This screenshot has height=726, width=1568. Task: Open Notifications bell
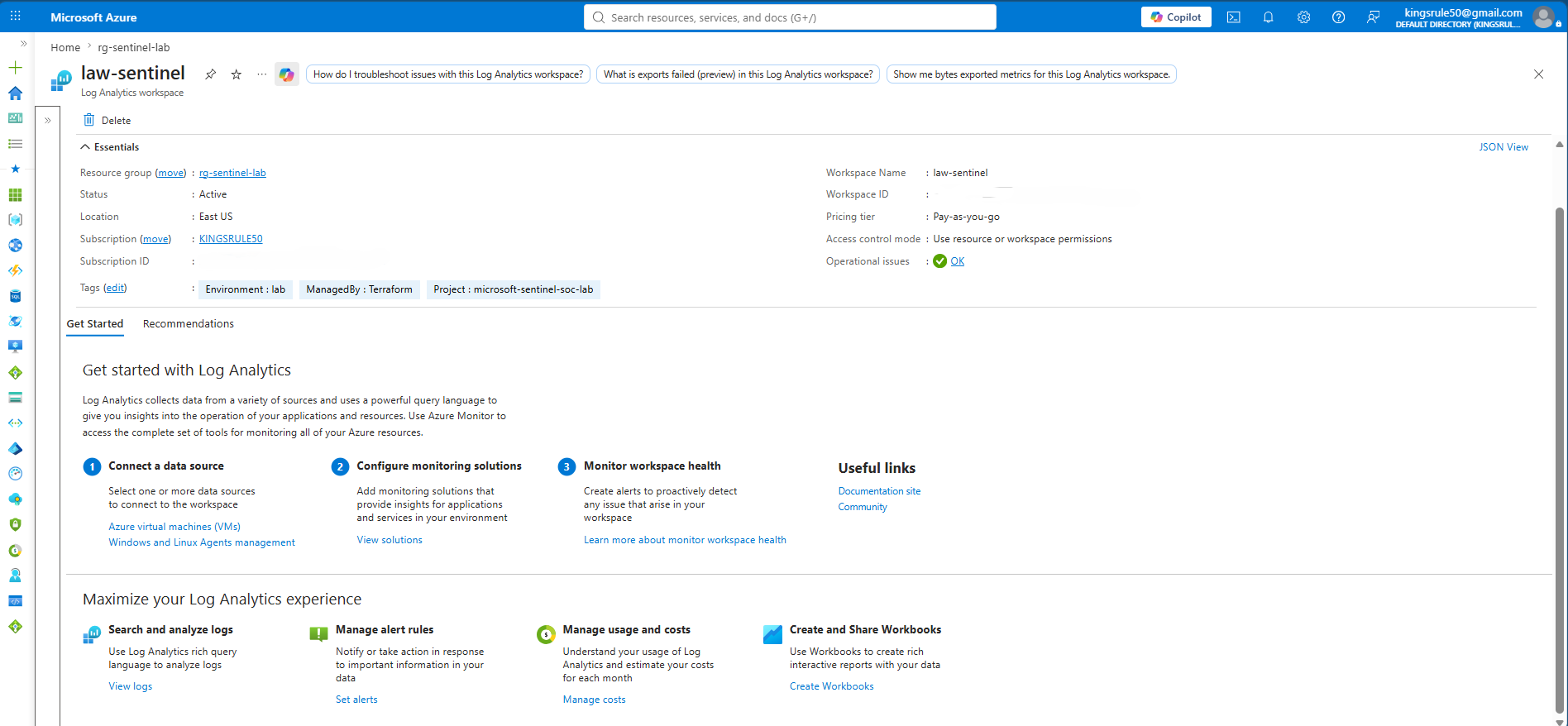click(x=1268, y=17)
